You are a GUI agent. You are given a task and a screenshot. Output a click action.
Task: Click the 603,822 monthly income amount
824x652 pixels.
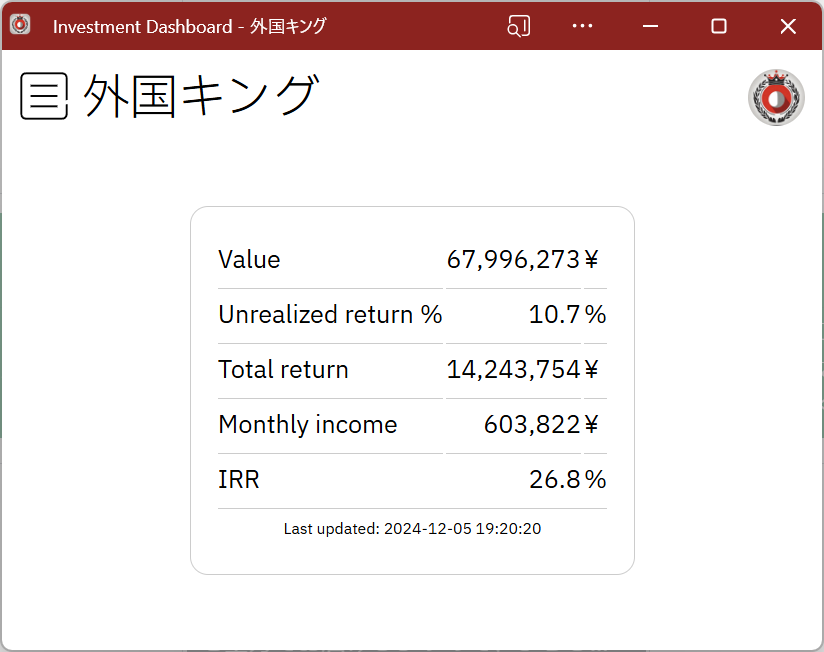pyautogui.click(x=532, y=425)
